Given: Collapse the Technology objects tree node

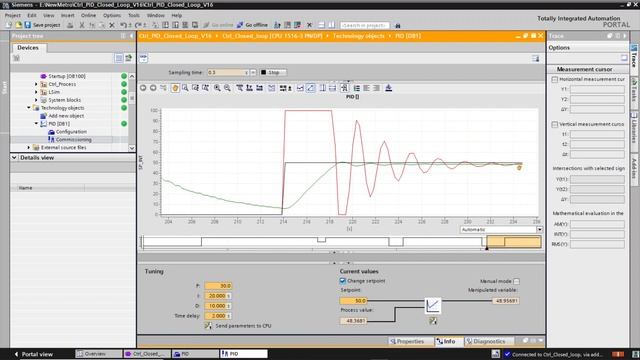Looking at the screenshot, I should pyautogui.click(x=29, y=108).
